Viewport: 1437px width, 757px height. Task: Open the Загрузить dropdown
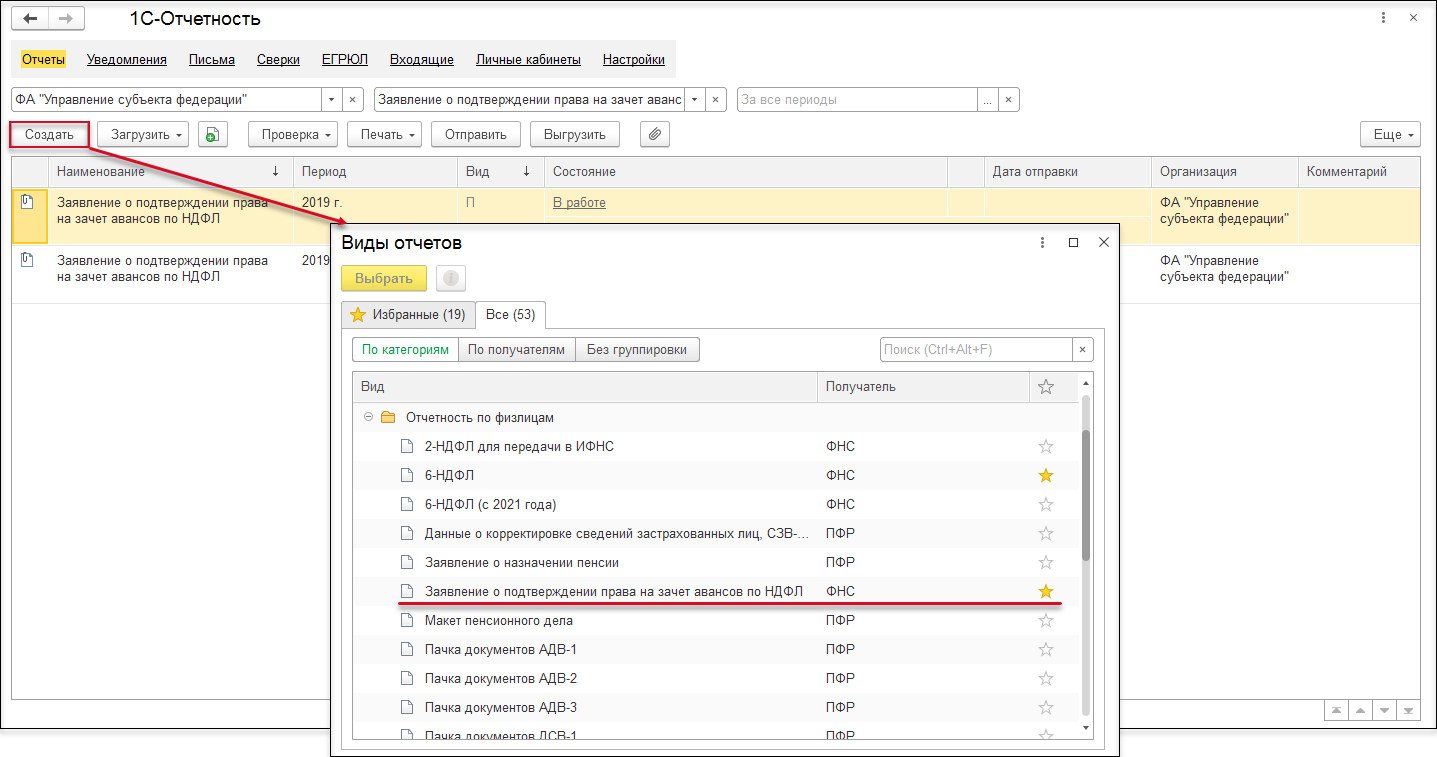[143, 134]
